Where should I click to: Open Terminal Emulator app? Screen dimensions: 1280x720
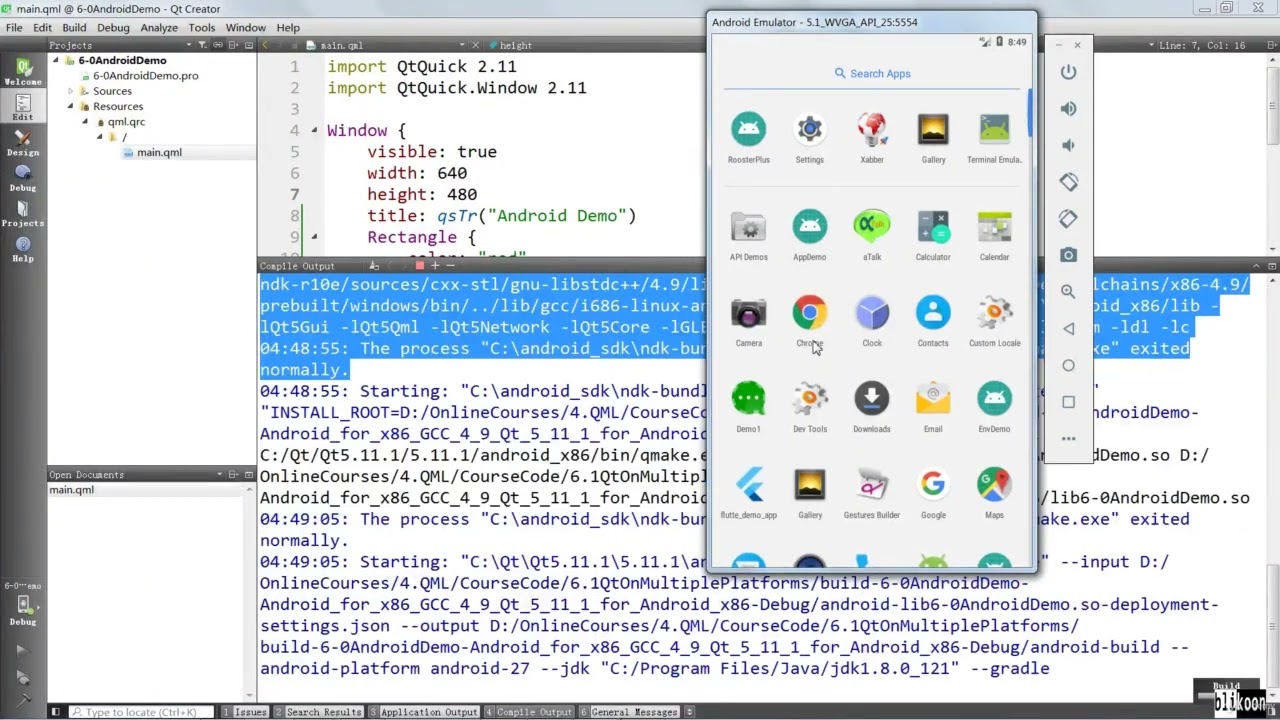coord(994,138)
